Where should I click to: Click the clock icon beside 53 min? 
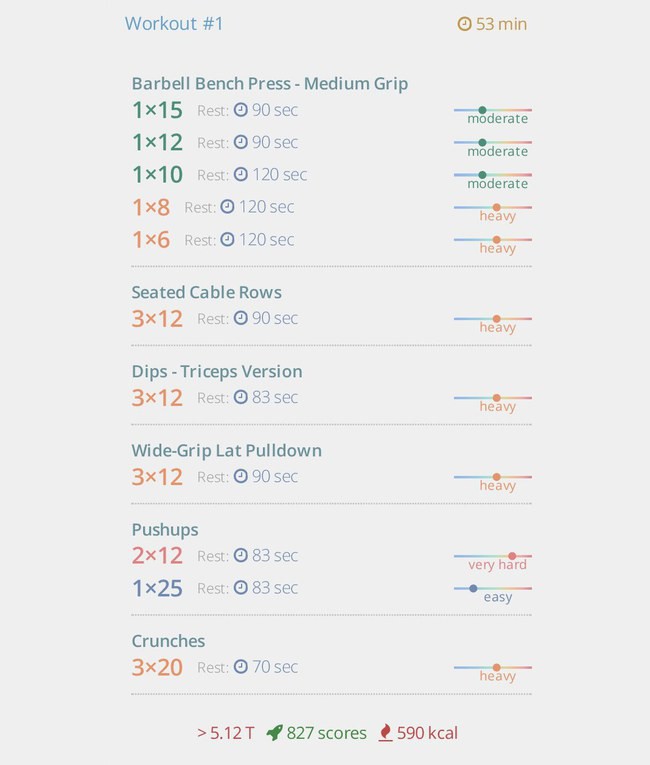coord(464,24)
